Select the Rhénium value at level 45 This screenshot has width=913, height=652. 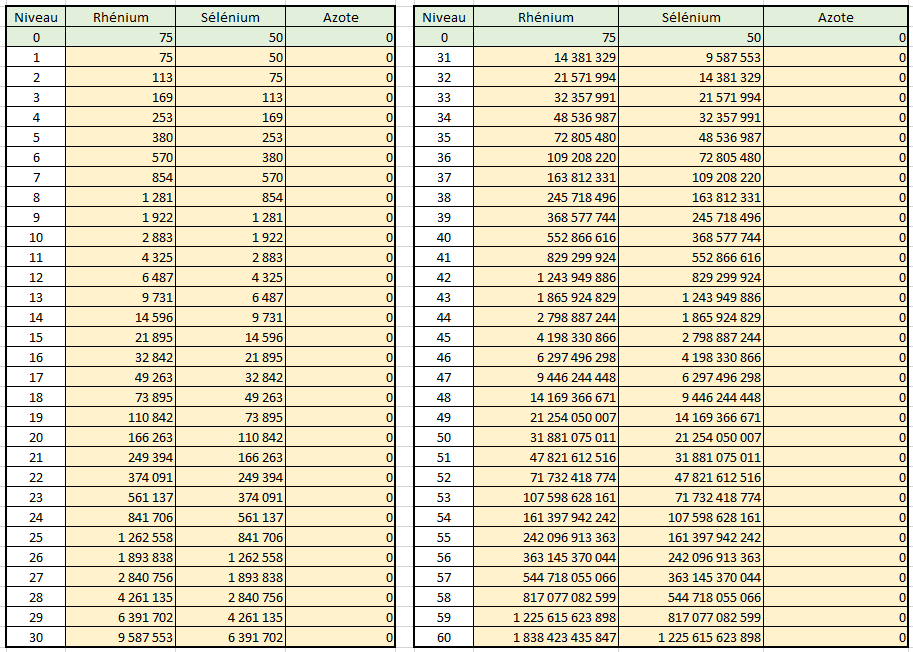pyautogui.click(x=546, y=337)
